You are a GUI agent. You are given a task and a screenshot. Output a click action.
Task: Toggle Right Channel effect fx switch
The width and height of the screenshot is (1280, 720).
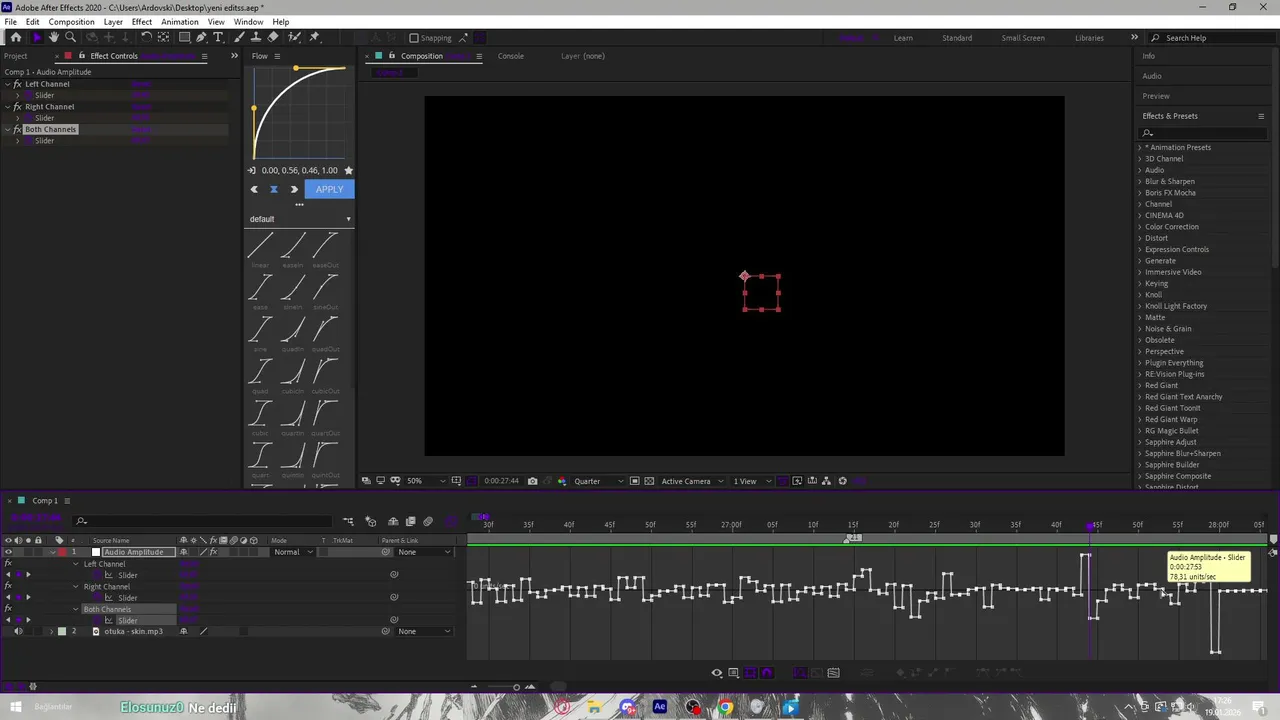[8, 587]
